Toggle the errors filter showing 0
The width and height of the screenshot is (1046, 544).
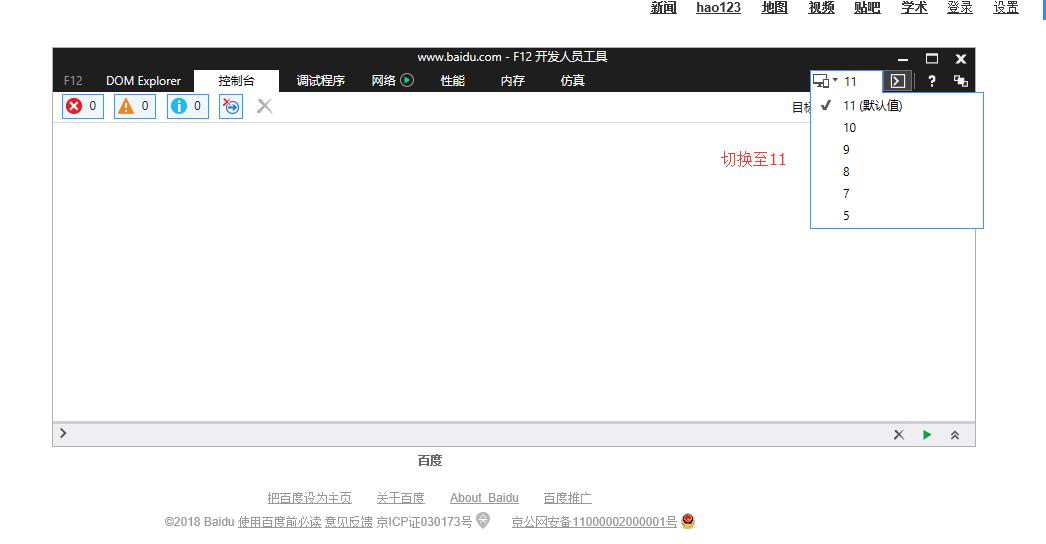83,106
